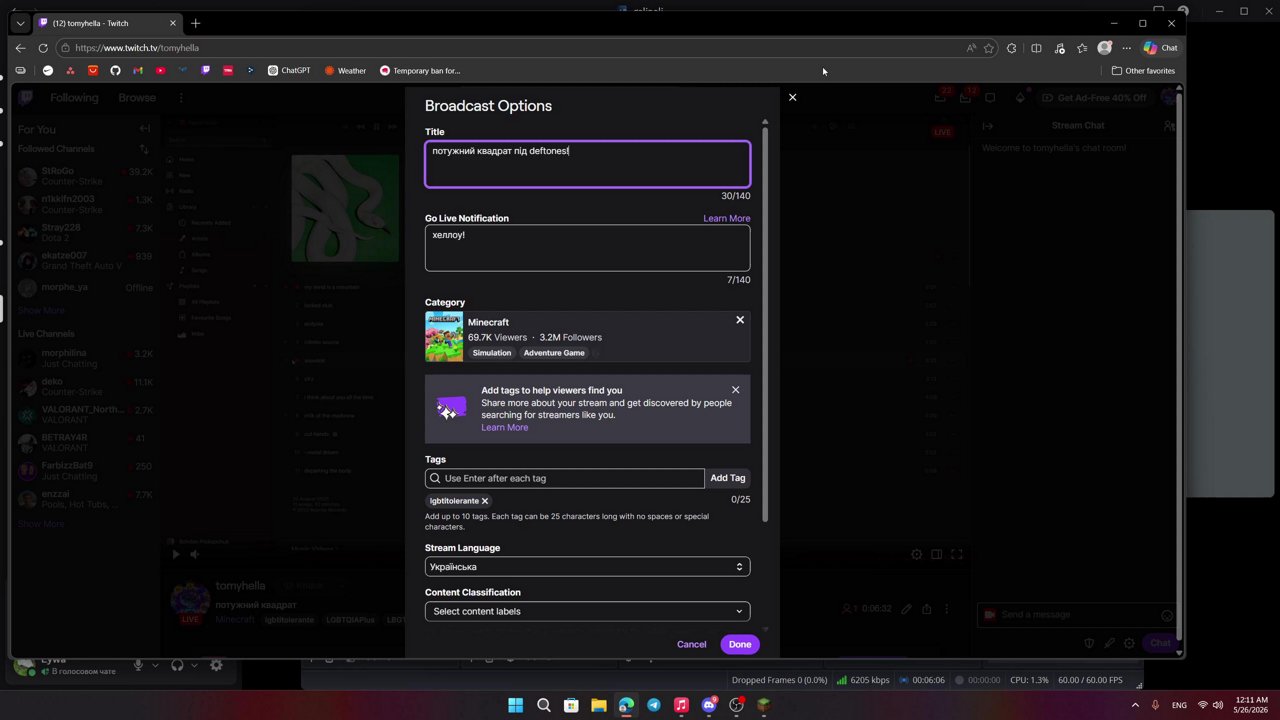Open the Windows Start menu

[x=515, y=705]
